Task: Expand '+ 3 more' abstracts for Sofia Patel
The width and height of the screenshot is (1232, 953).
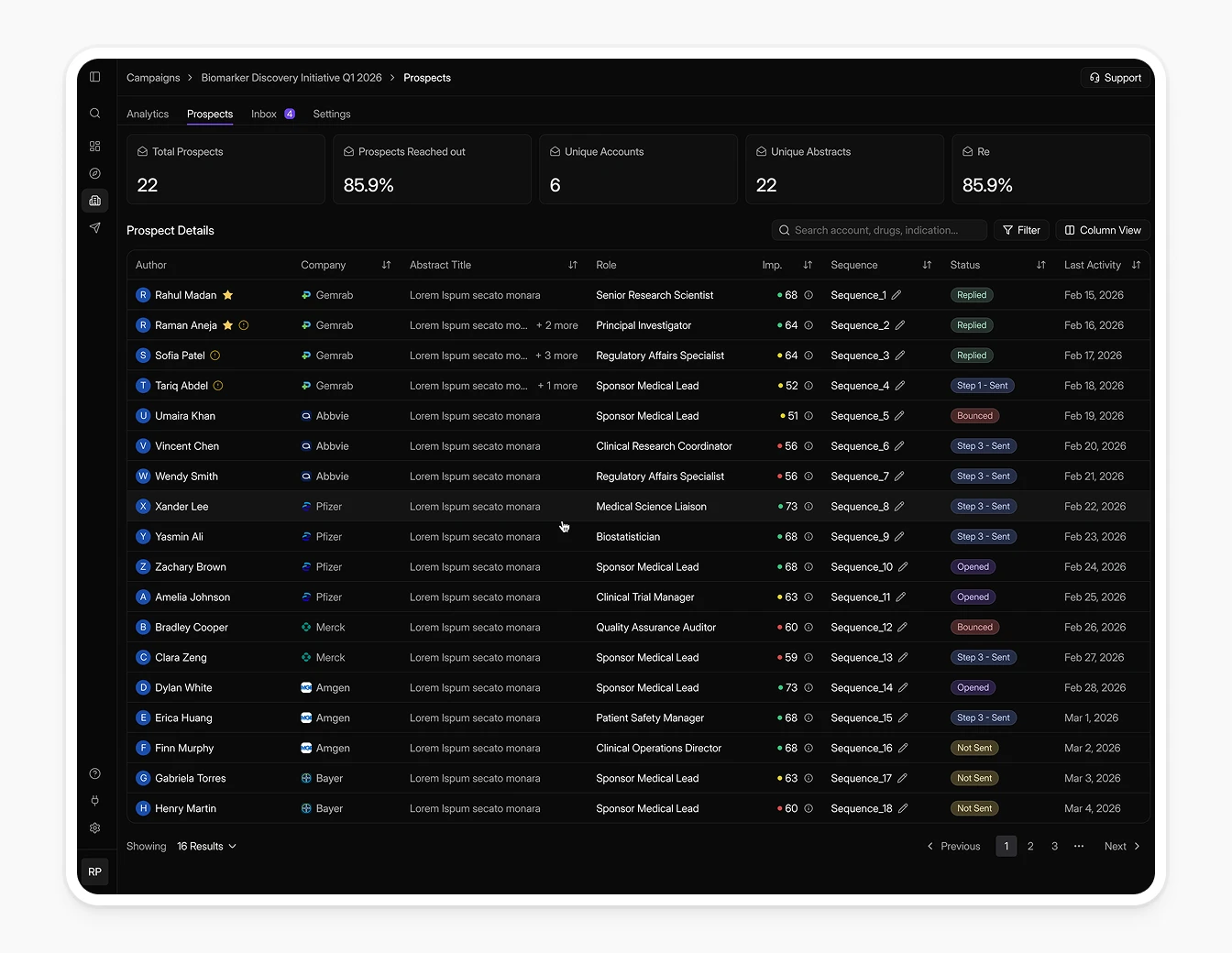Action: click(556, 356)
